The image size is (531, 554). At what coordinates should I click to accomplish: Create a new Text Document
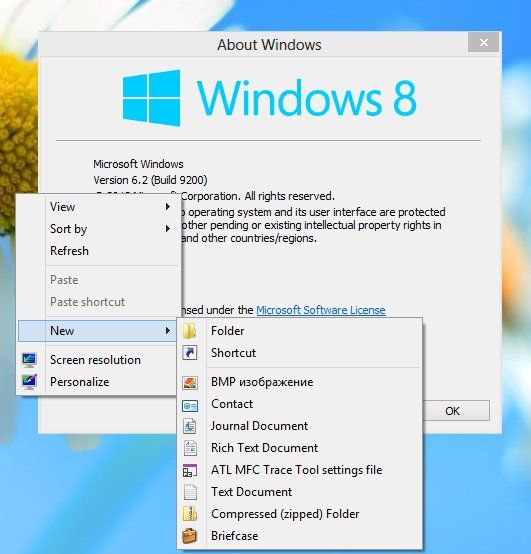(x=300, y=492)
